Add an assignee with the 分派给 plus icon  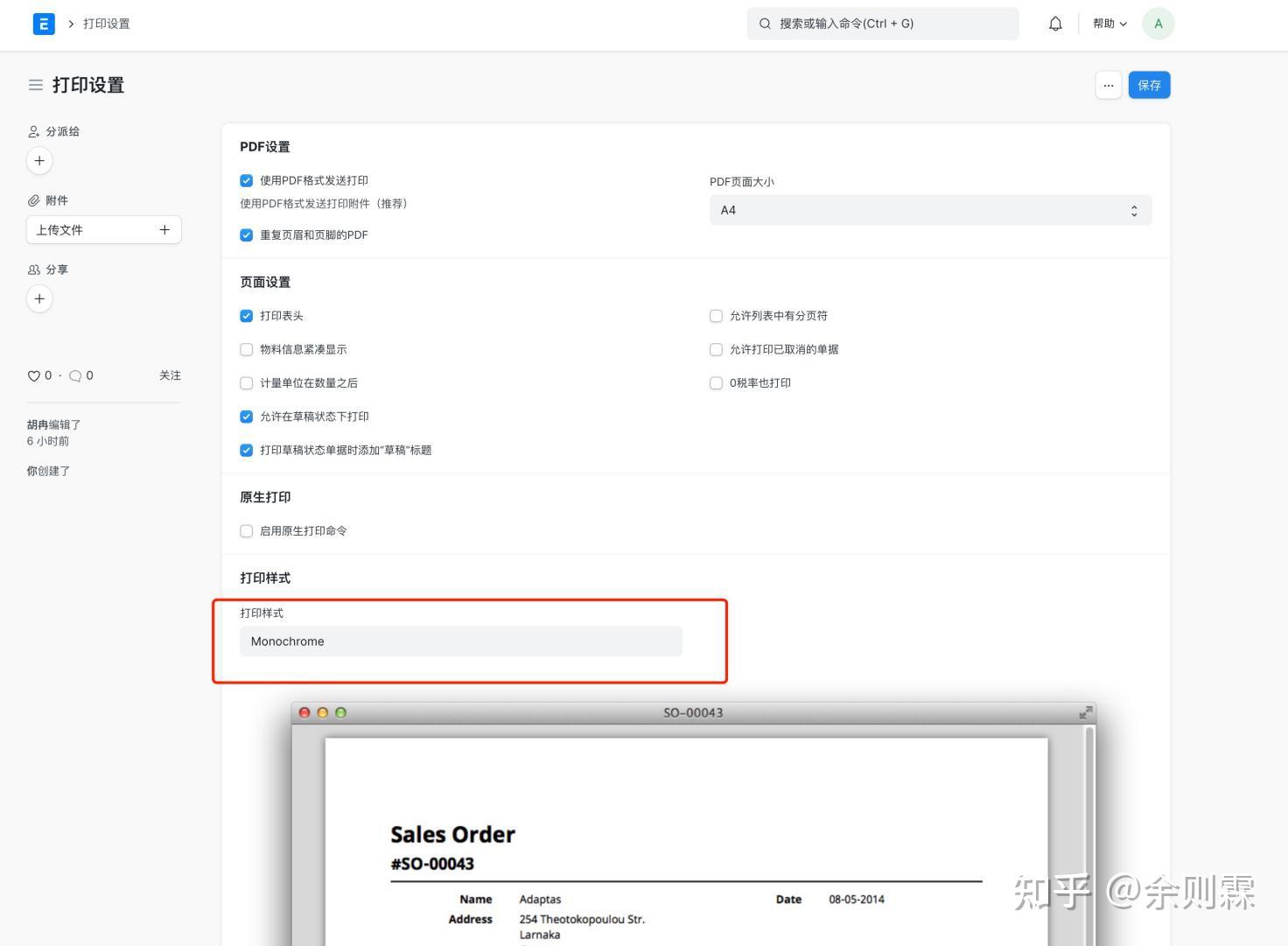coord(39,160)
